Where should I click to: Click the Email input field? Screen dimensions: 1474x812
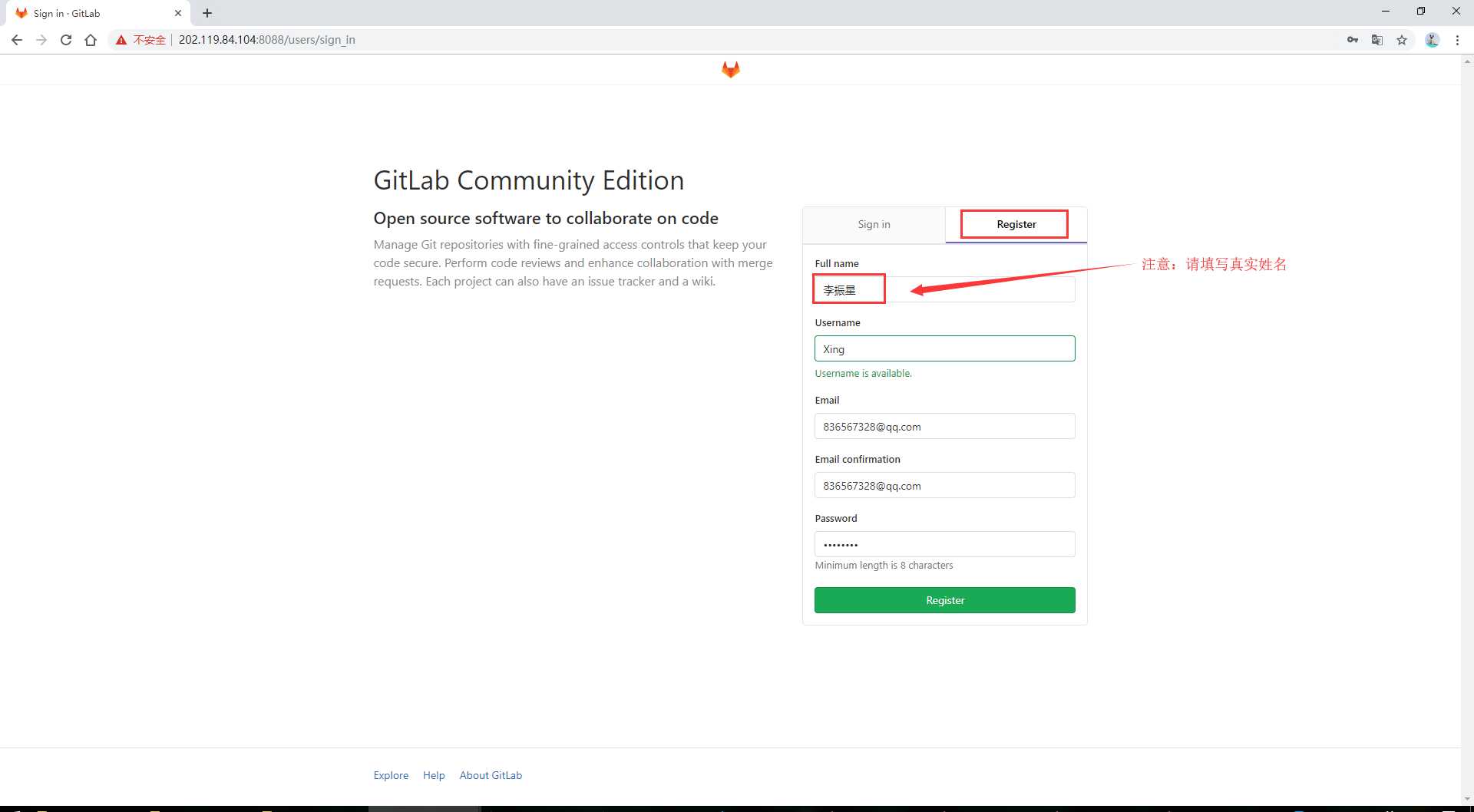pyautogui.click(x=944, y=426)
